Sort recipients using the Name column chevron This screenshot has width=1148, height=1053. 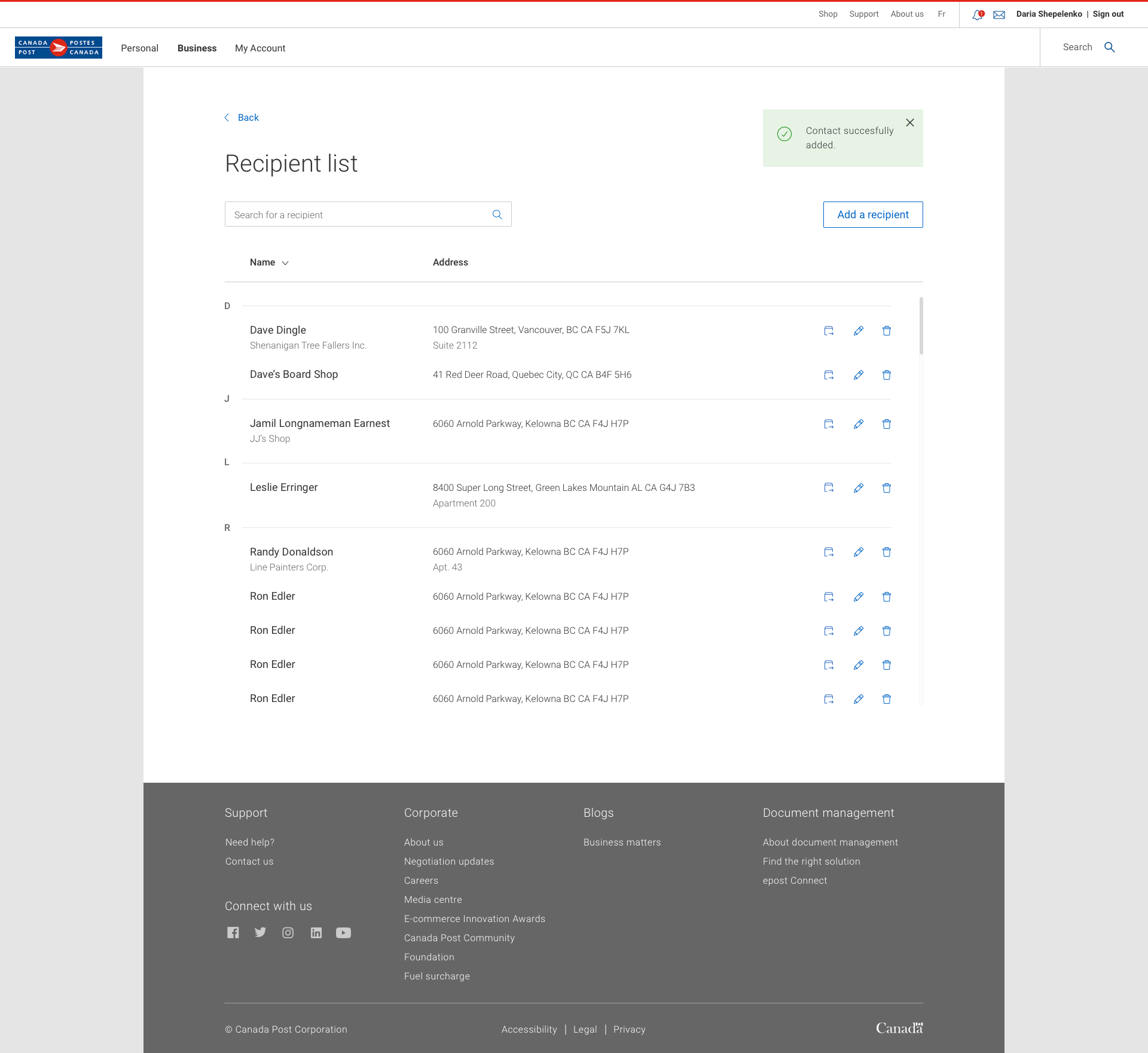pos(284,263)
